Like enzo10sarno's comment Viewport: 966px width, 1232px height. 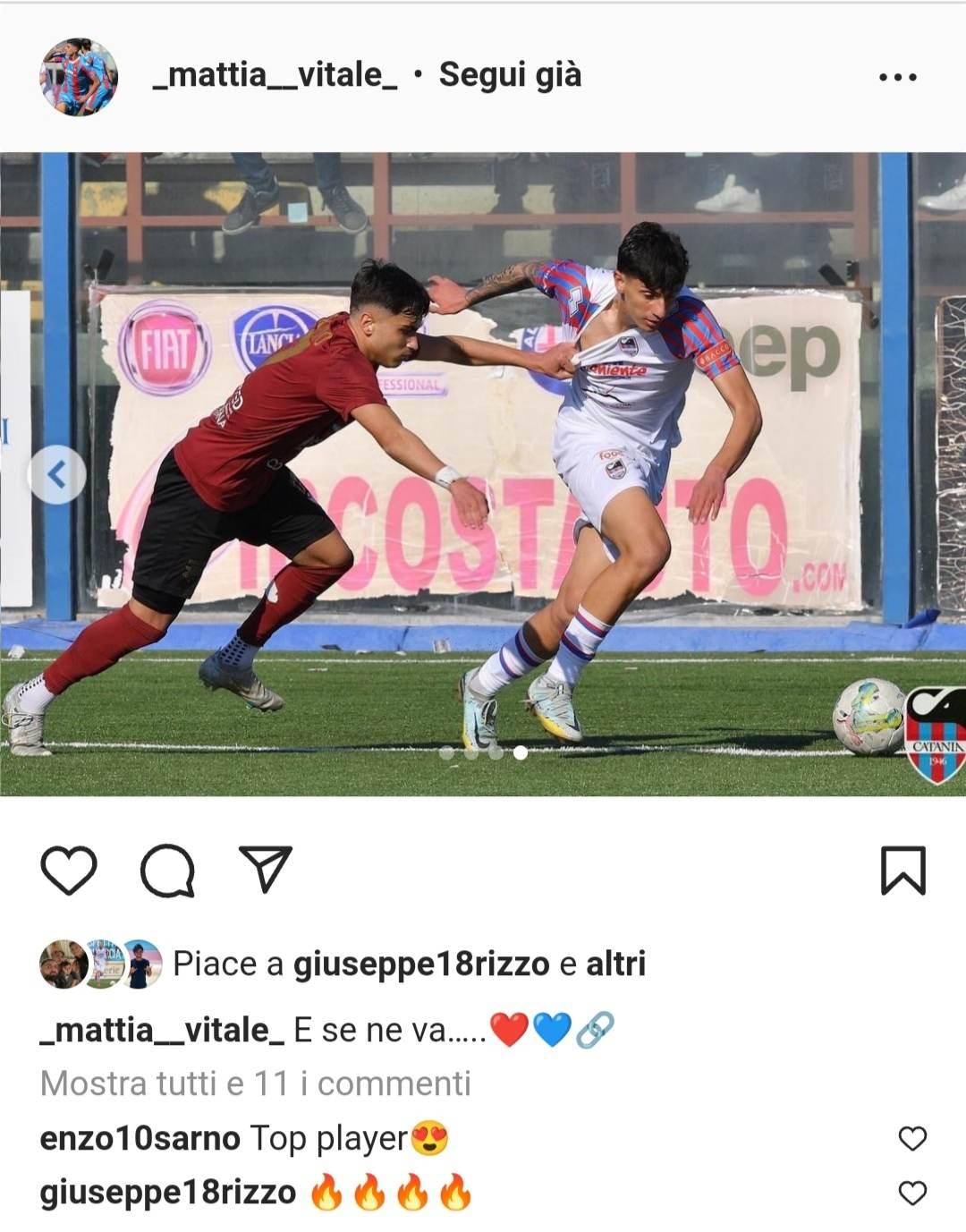click(x=912, y=1139)
